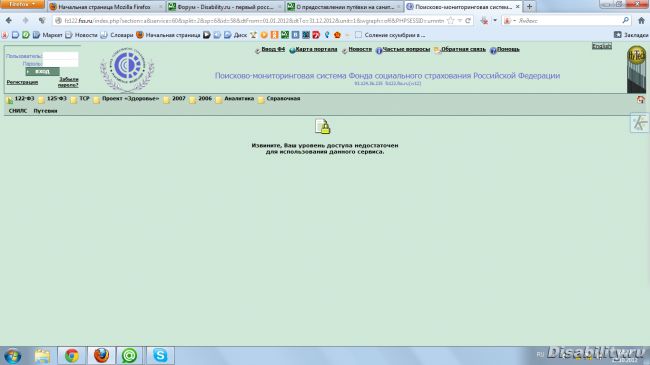
Task: Open the Ввод Ф4 link
Action: point(273,49)
